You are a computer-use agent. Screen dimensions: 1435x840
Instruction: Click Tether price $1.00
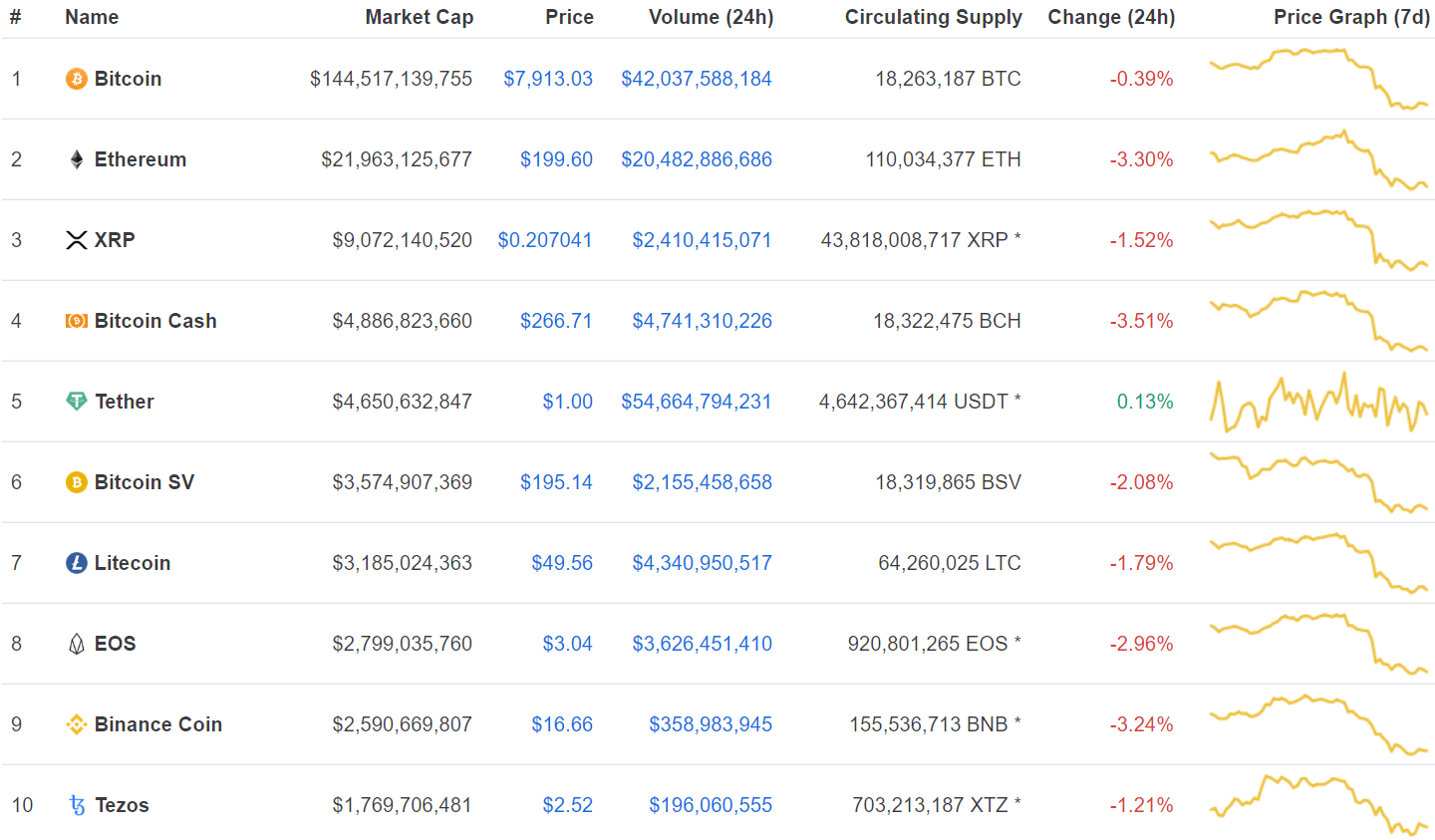568,402
